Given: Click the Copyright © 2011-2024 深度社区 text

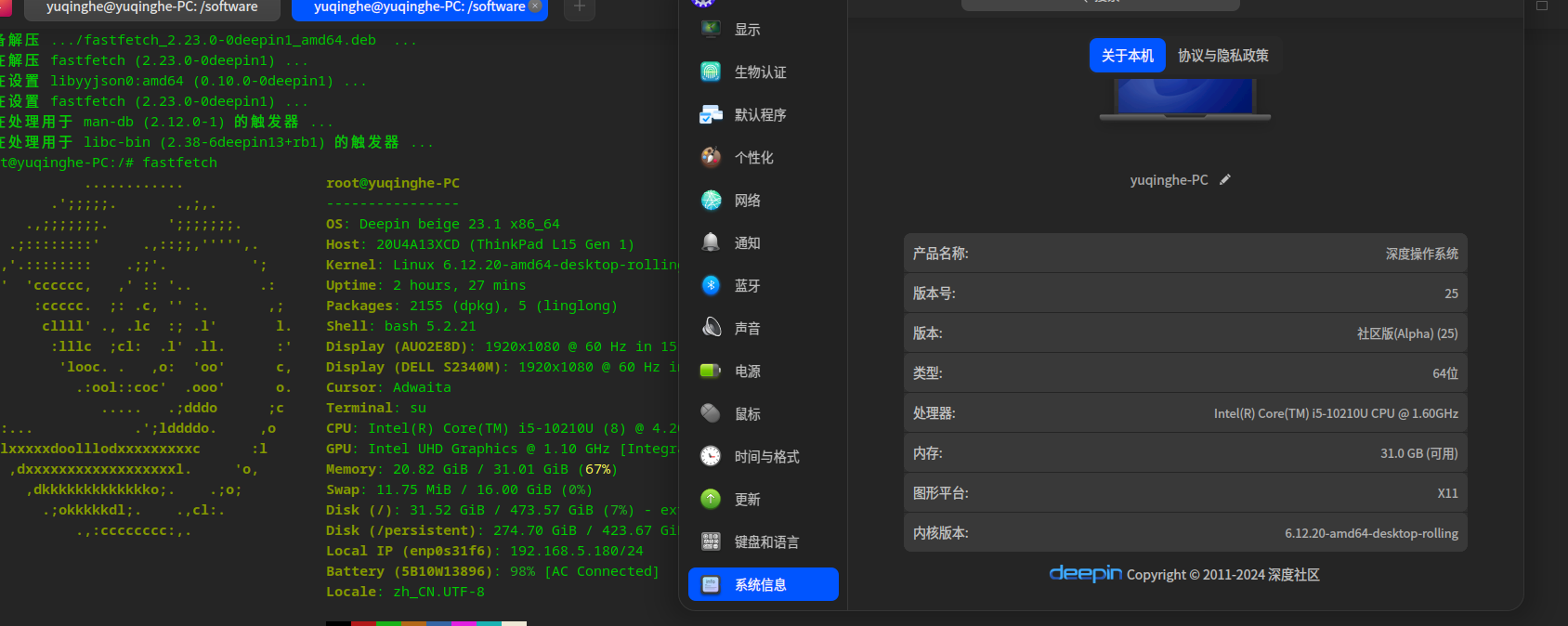Looking at the screenshot, I should click(x=1222, y=575).
